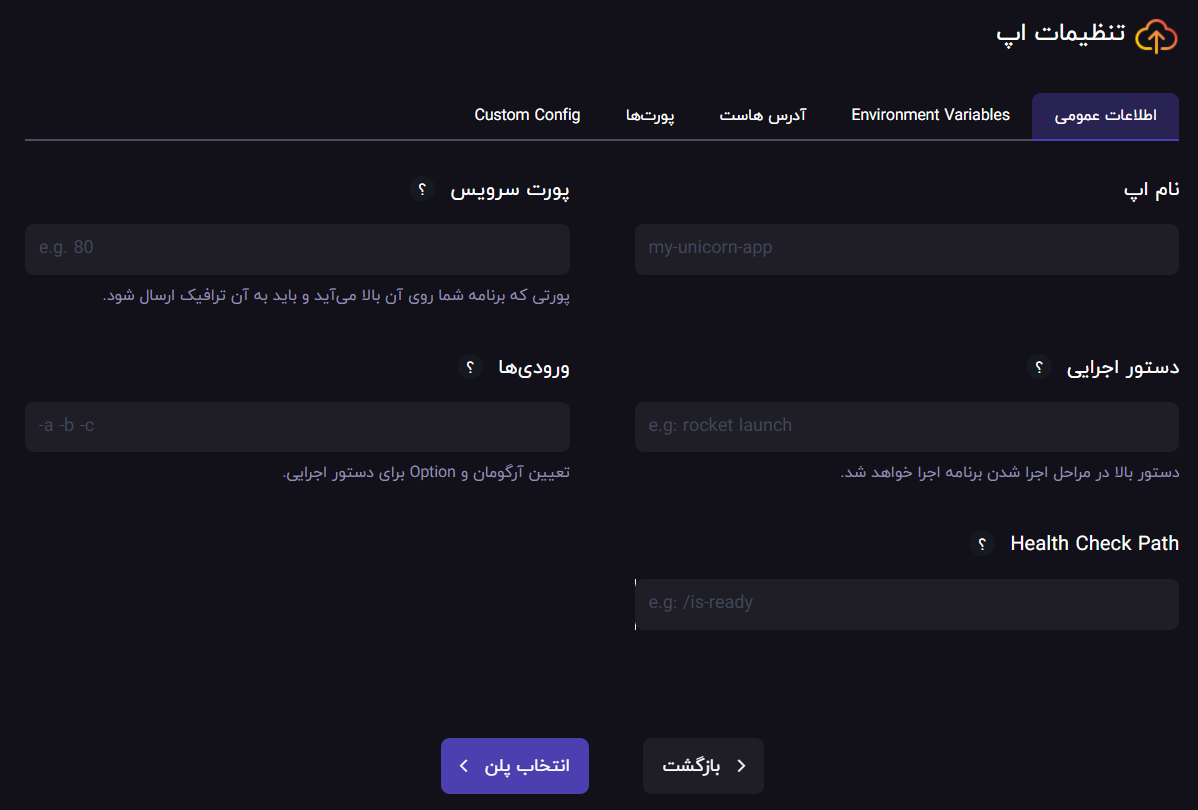Open the آدرس هاست tab
Screen dimensions: 1198x810
[x=763, y=115]
